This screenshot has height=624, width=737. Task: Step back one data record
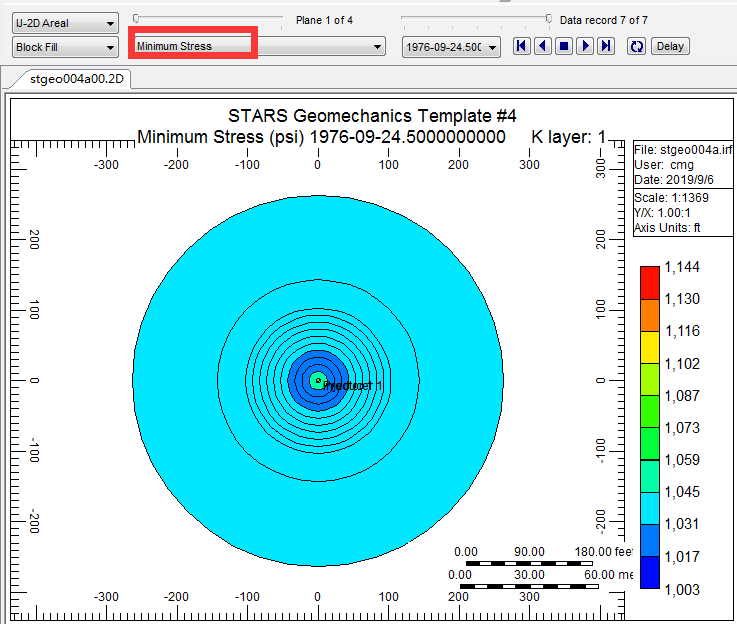542,46
